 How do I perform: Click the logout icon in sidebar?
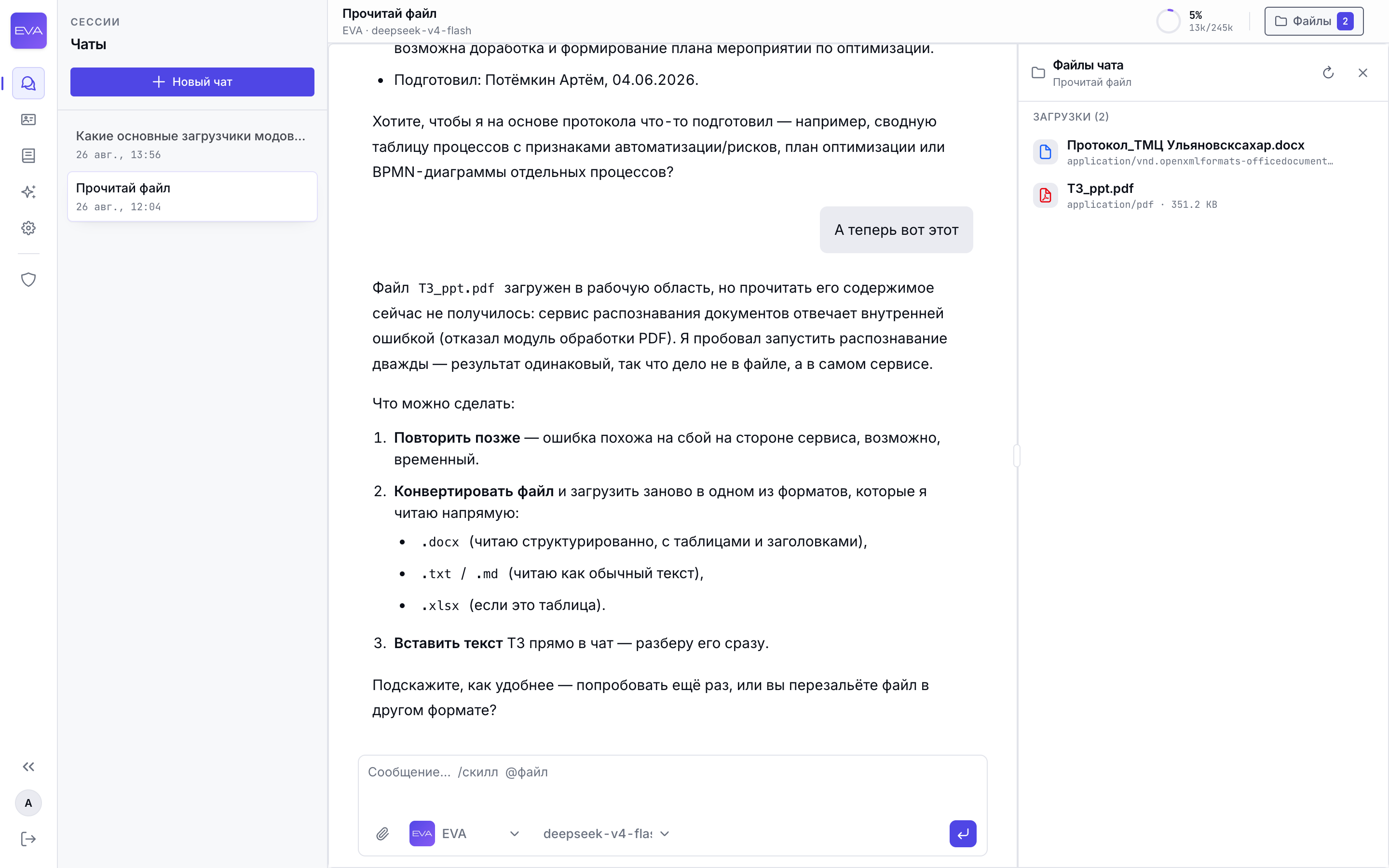[28, 839]
